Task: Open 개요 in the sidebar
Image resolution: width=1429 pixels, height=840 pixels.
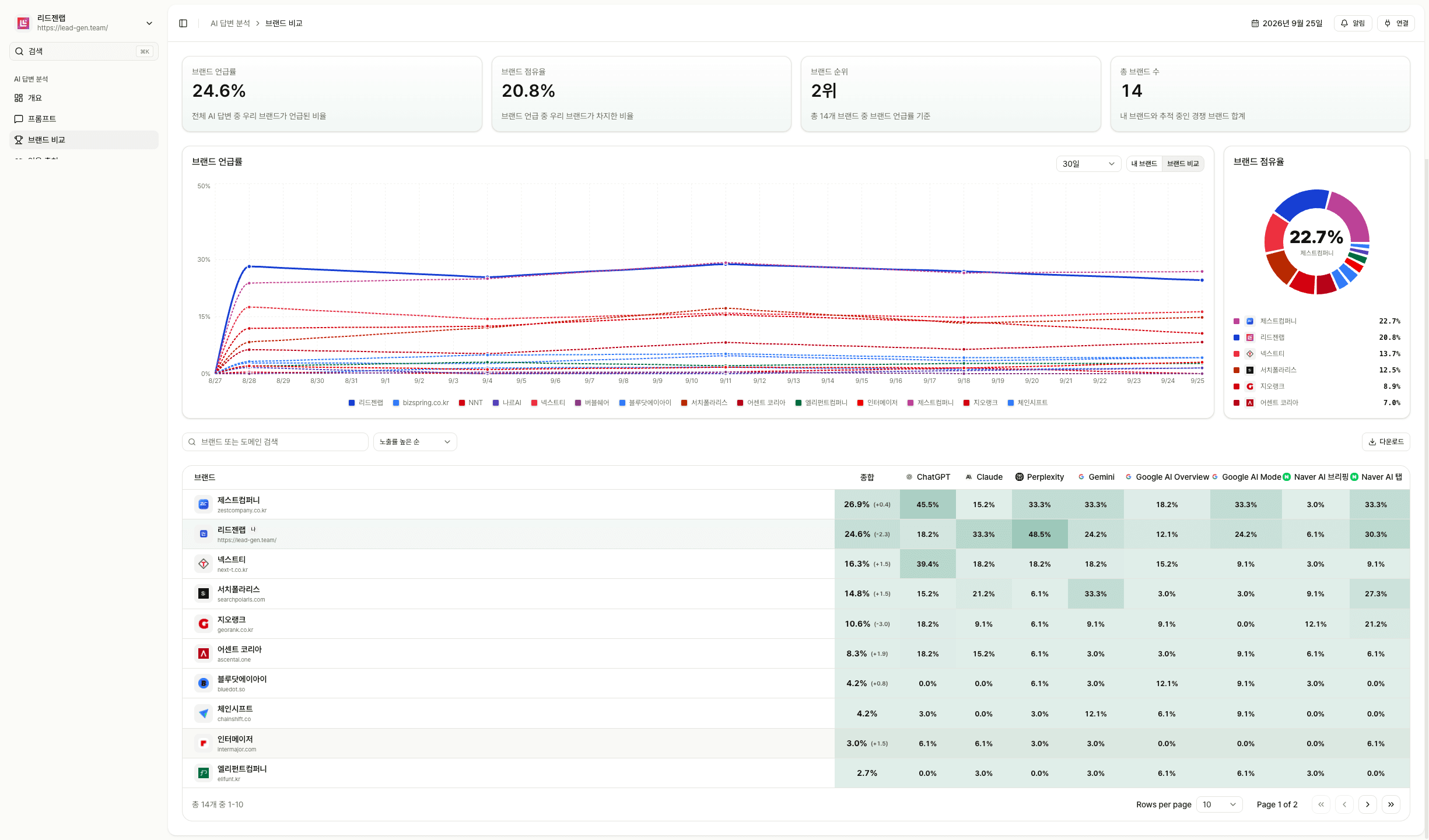Action: (84, 98)
